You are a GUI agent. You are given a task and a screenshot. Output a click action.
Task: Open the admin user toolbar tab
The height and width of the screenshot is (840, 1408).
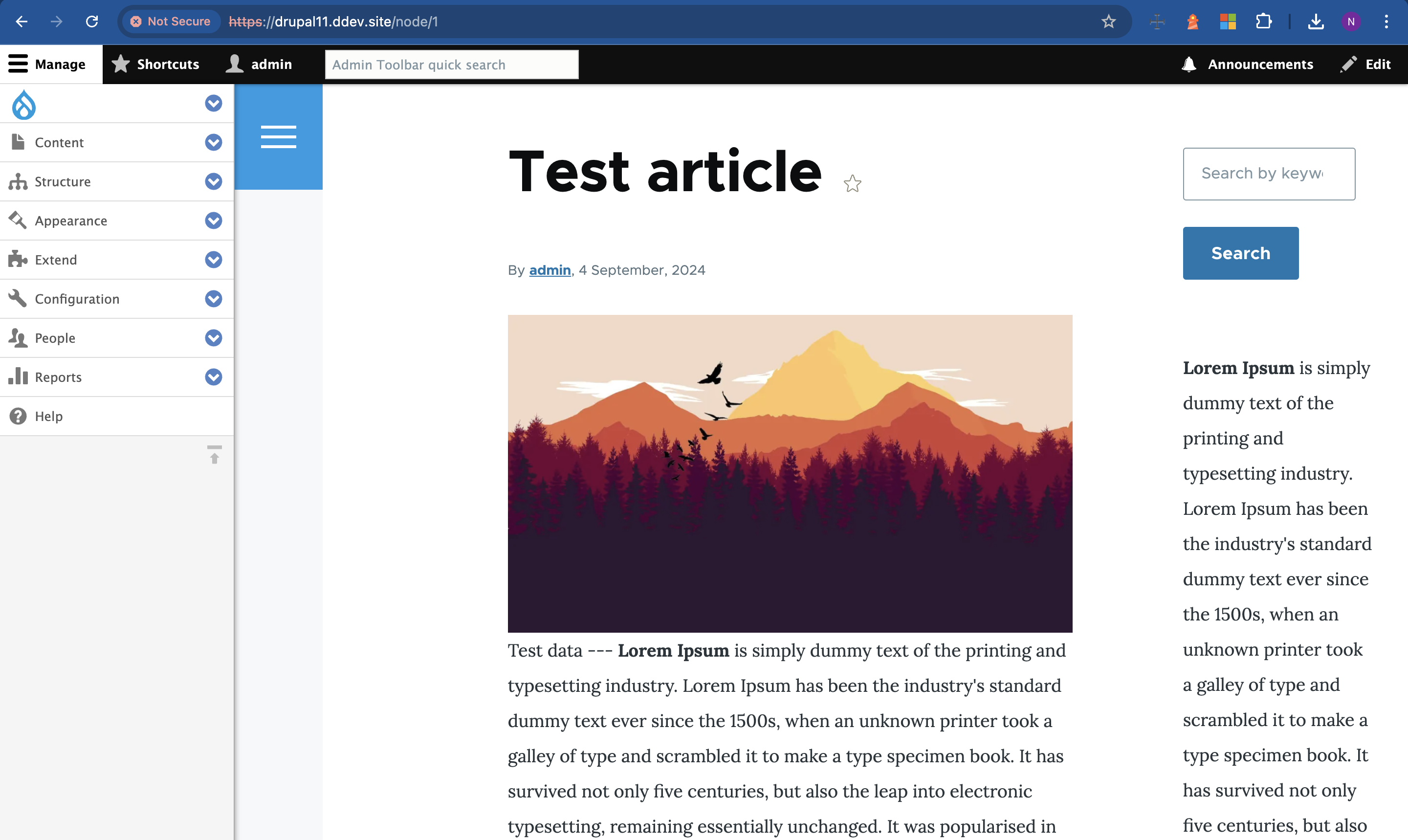[x=259, y=64]
